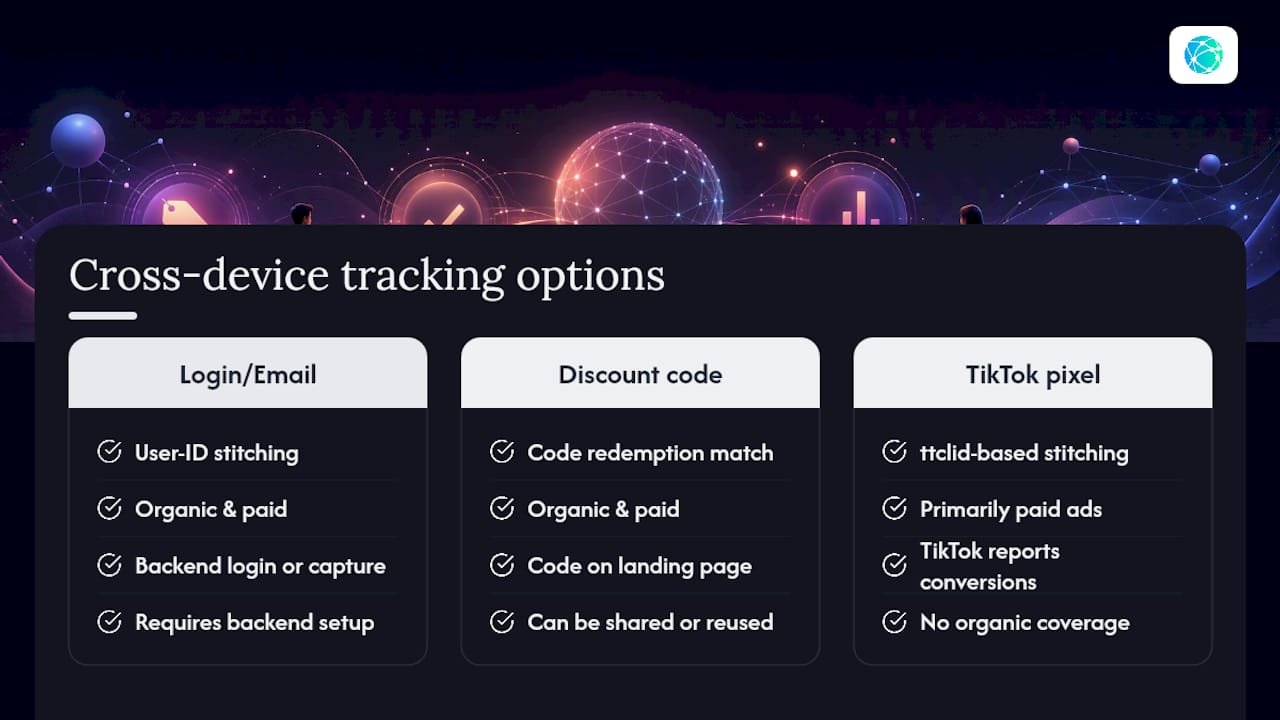Click the Cross-device tracking options title
Screen dimensions: 1280x720
[x=367, y=276]
